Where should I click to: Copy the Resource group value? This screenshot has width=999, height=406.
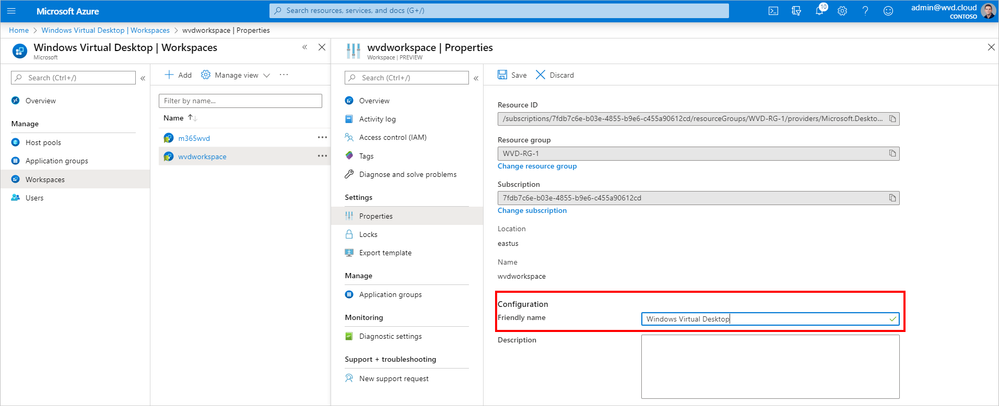[x=893, y=153]
